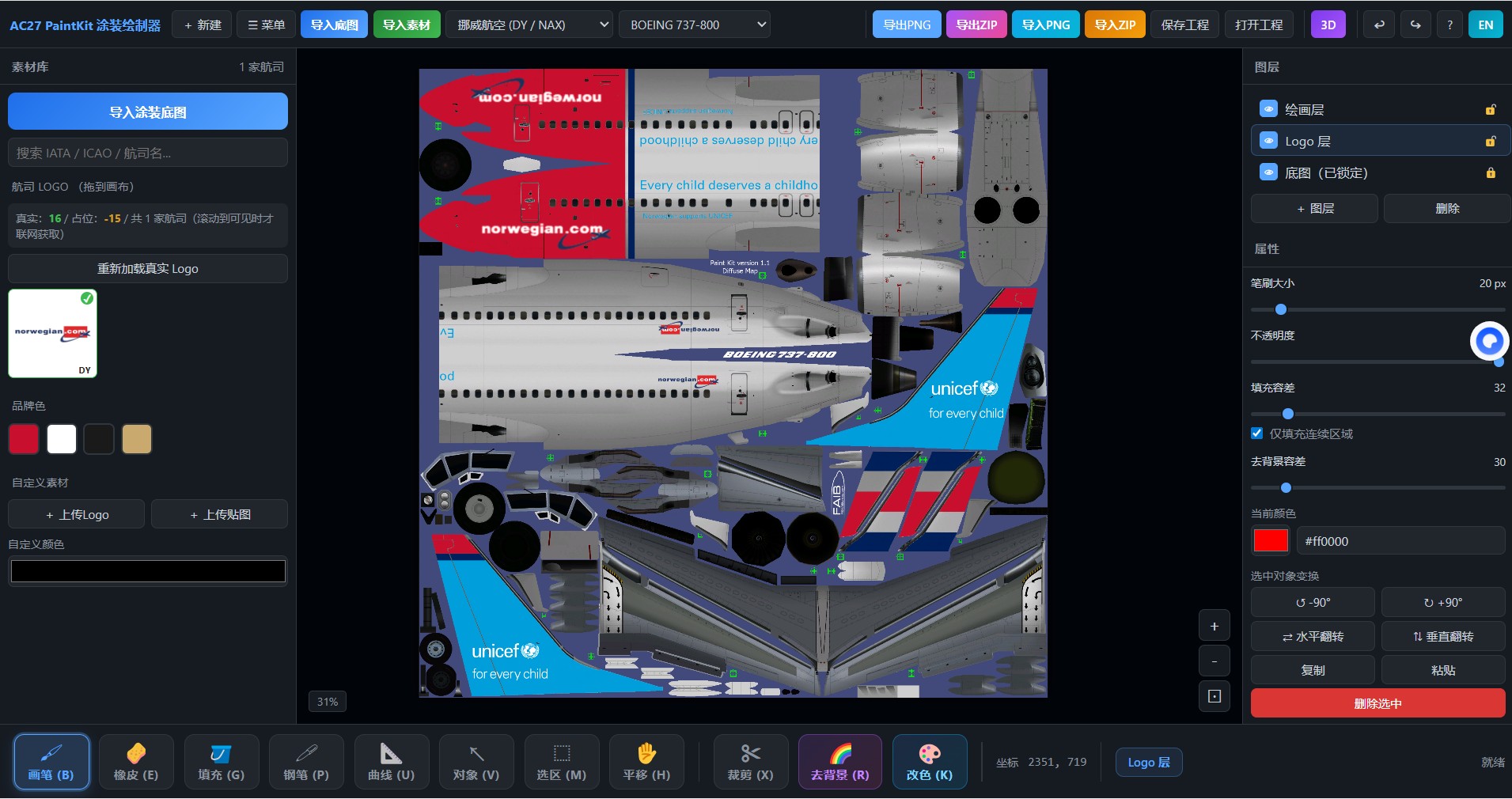Open help with the question mark button
The image size is (1512, 799).
[1449, 25]
